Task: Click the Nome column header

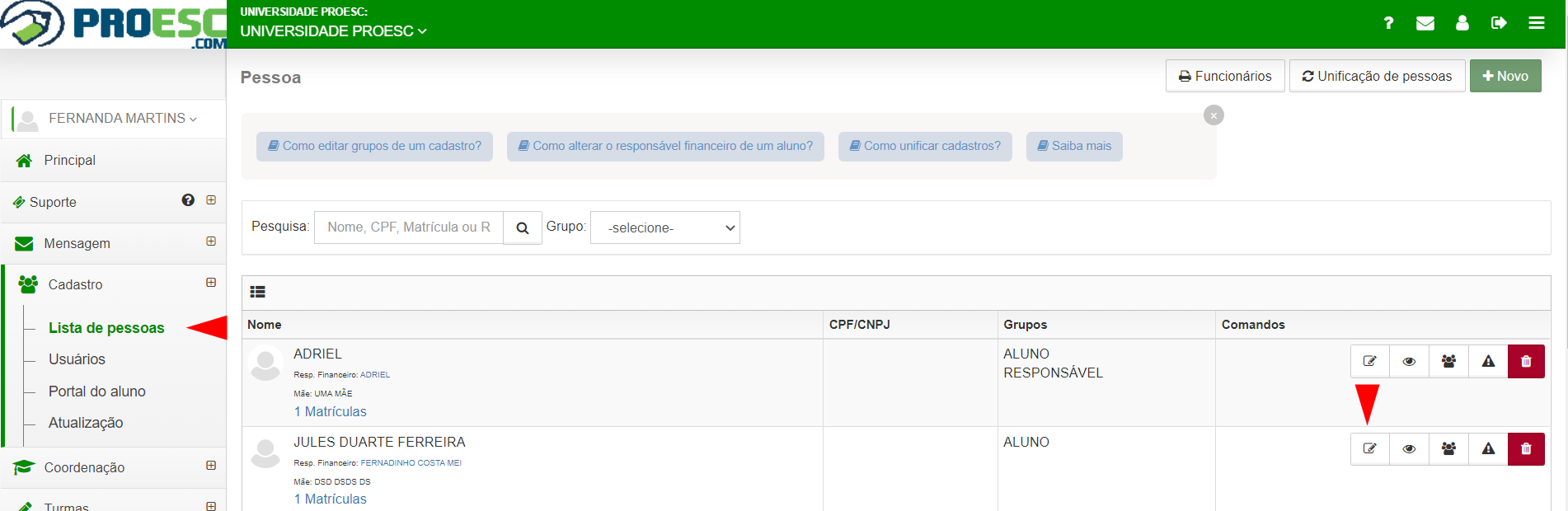Action: click(x=265, y=325)
